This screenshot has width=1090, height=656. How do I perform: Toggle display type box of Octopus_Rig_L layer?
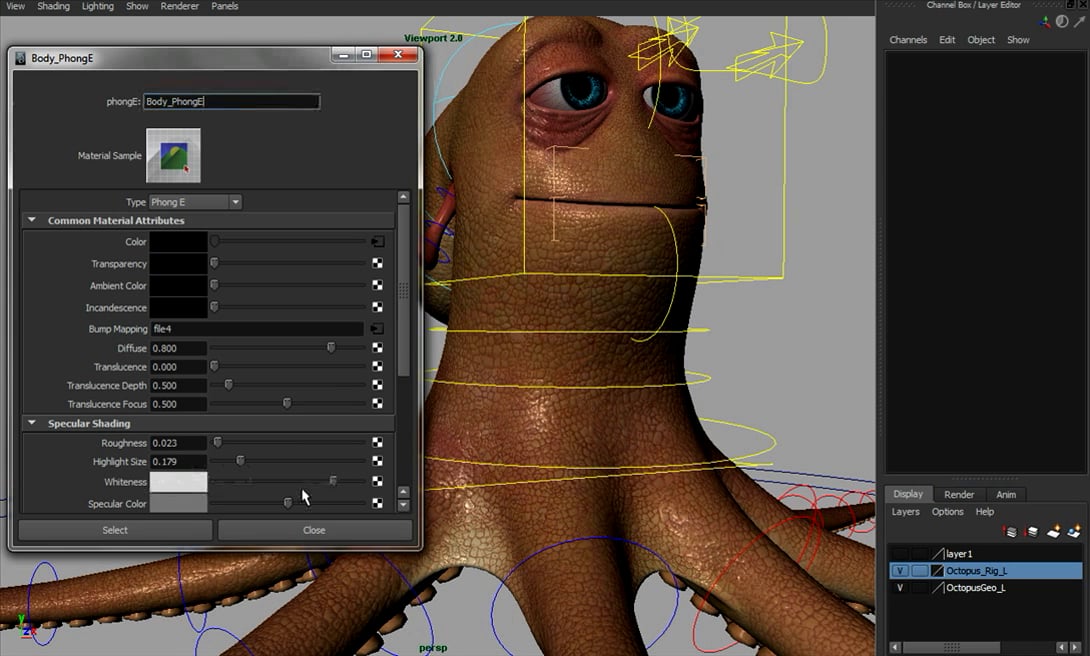point(920,571)
